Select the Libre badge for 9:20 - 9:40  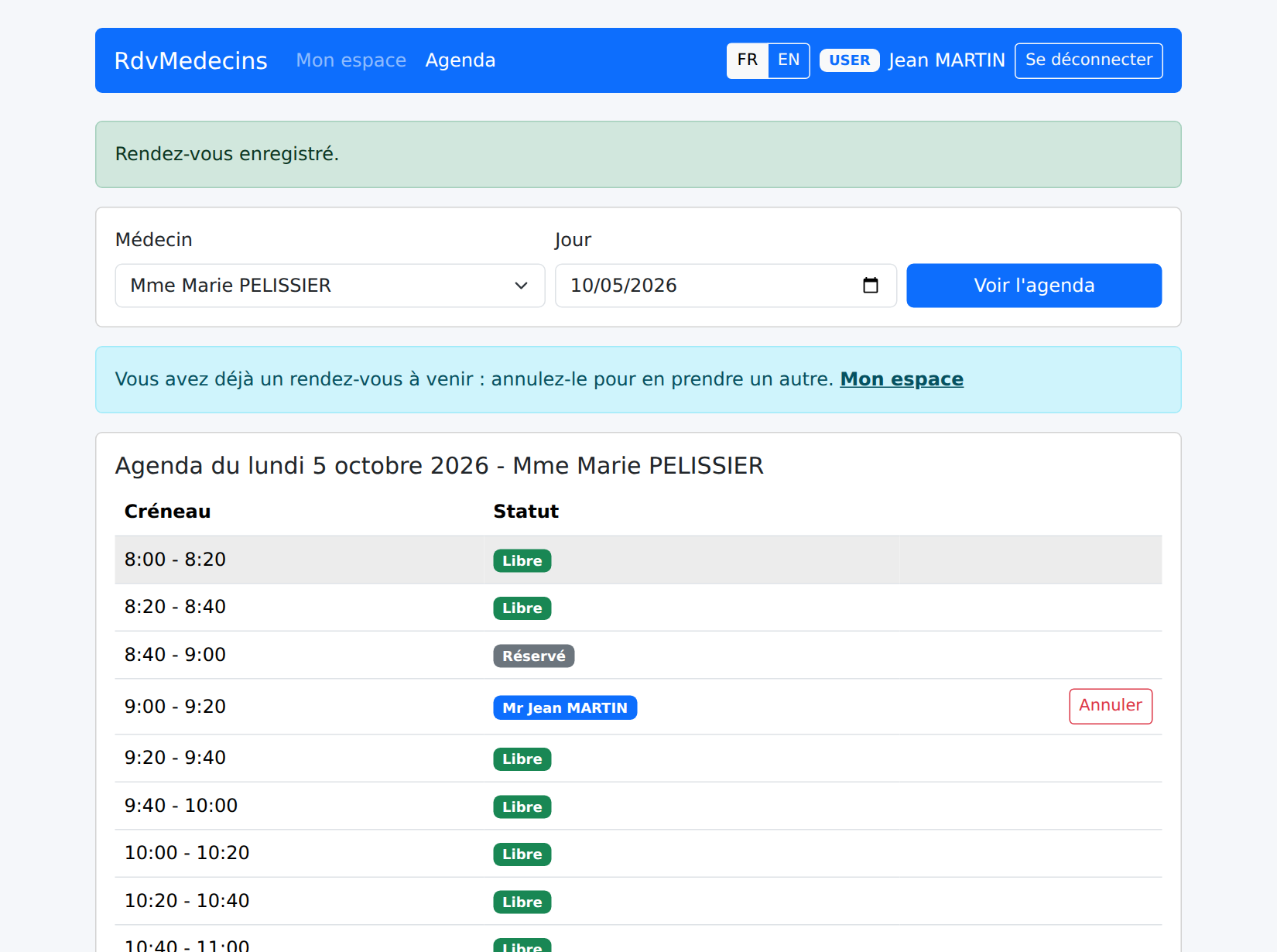[522, 759]
